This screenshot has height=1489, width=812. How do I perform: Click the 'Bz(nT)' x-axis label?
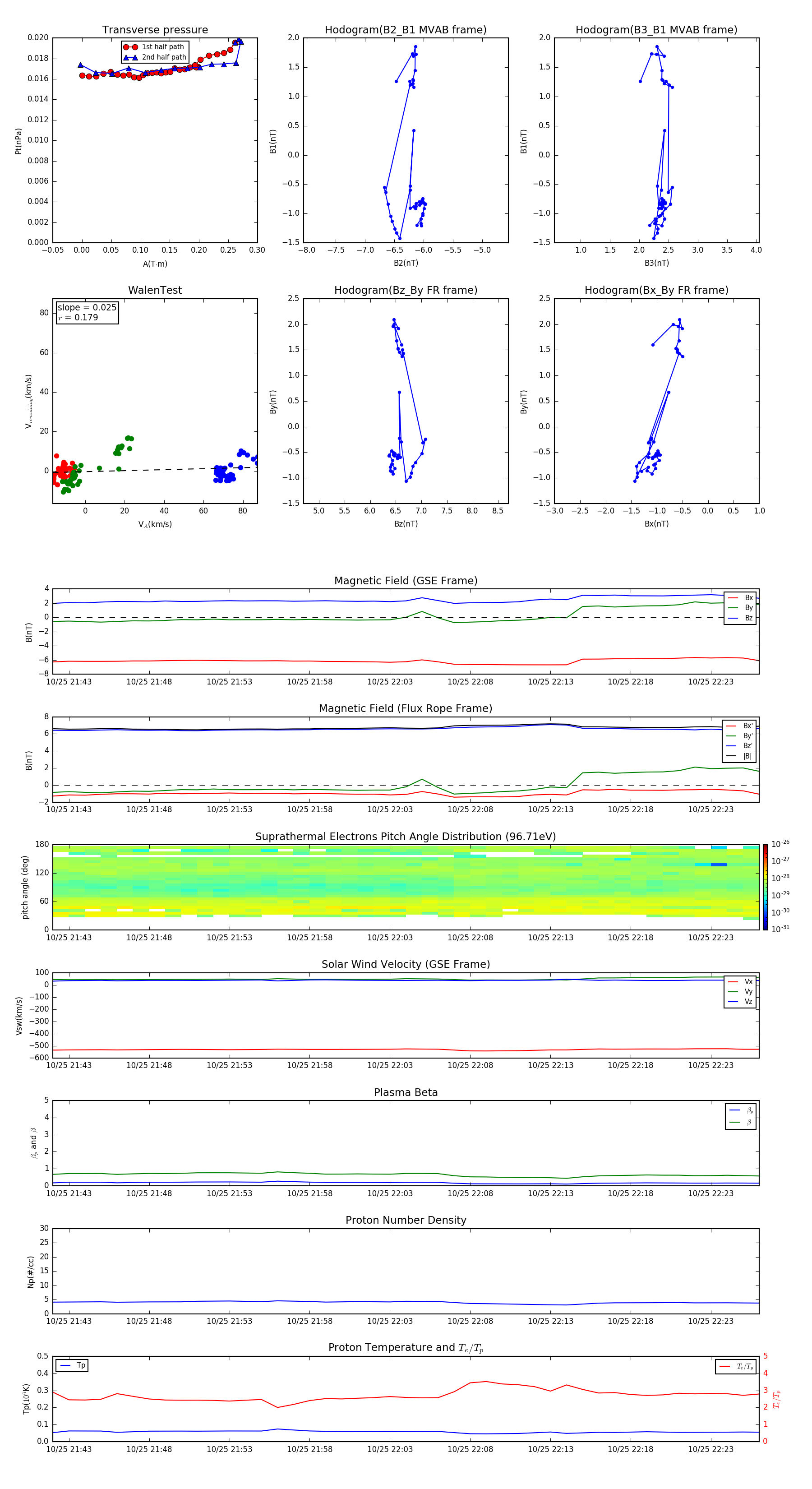[x=406, y=524]
